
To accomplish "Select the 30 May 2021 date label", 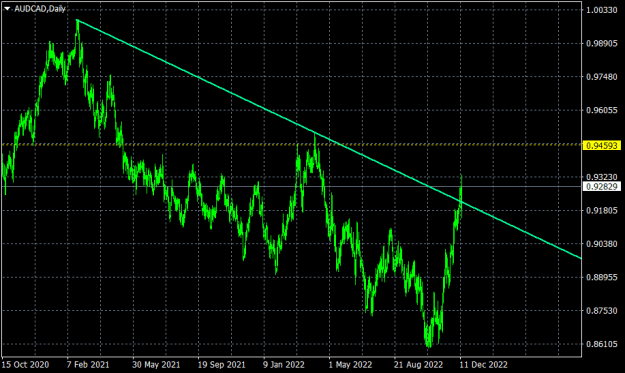I will tap(156, 365).
